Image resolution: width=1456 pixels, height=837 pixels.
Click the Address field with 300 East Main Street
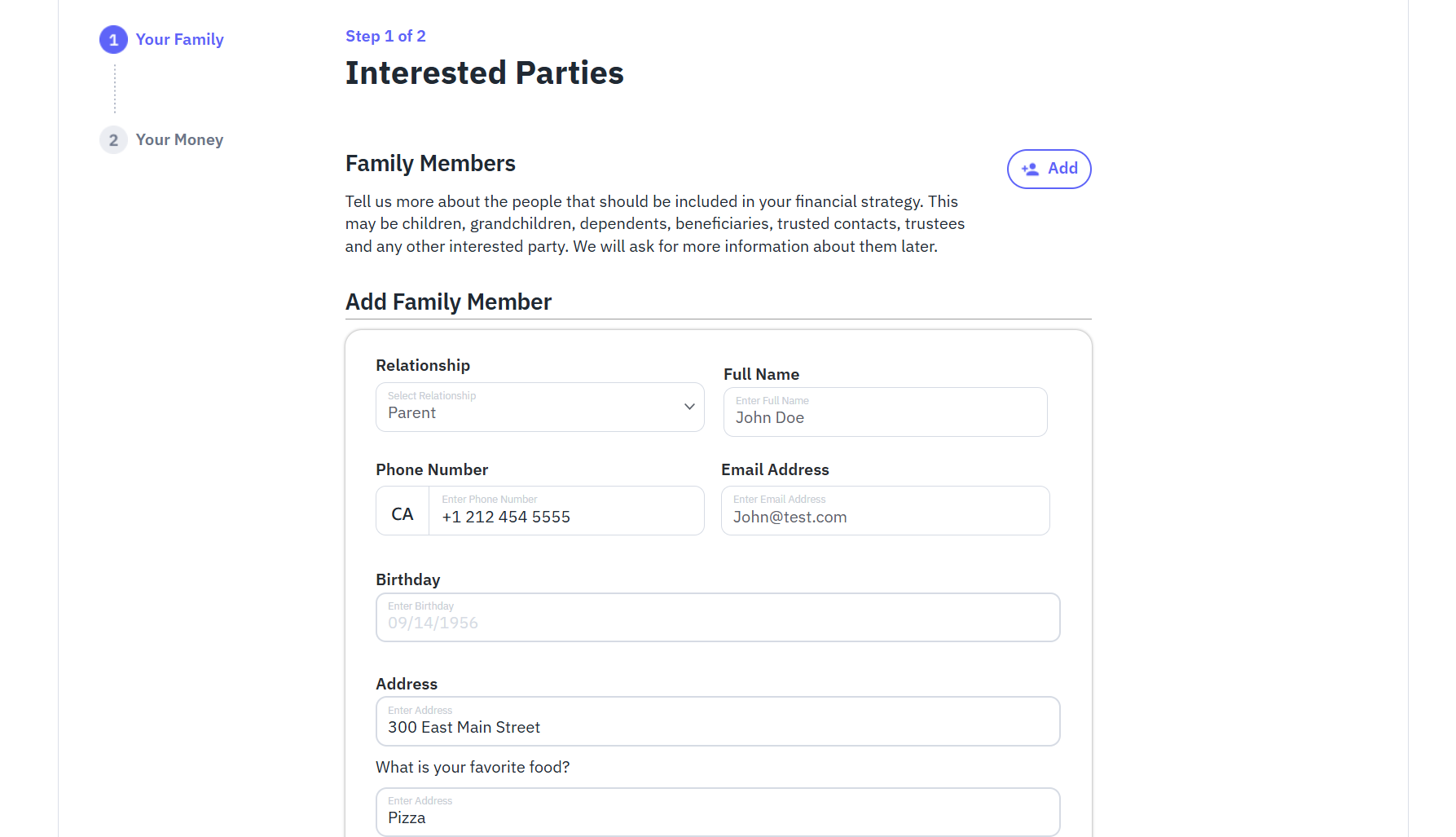coord(717,721)
